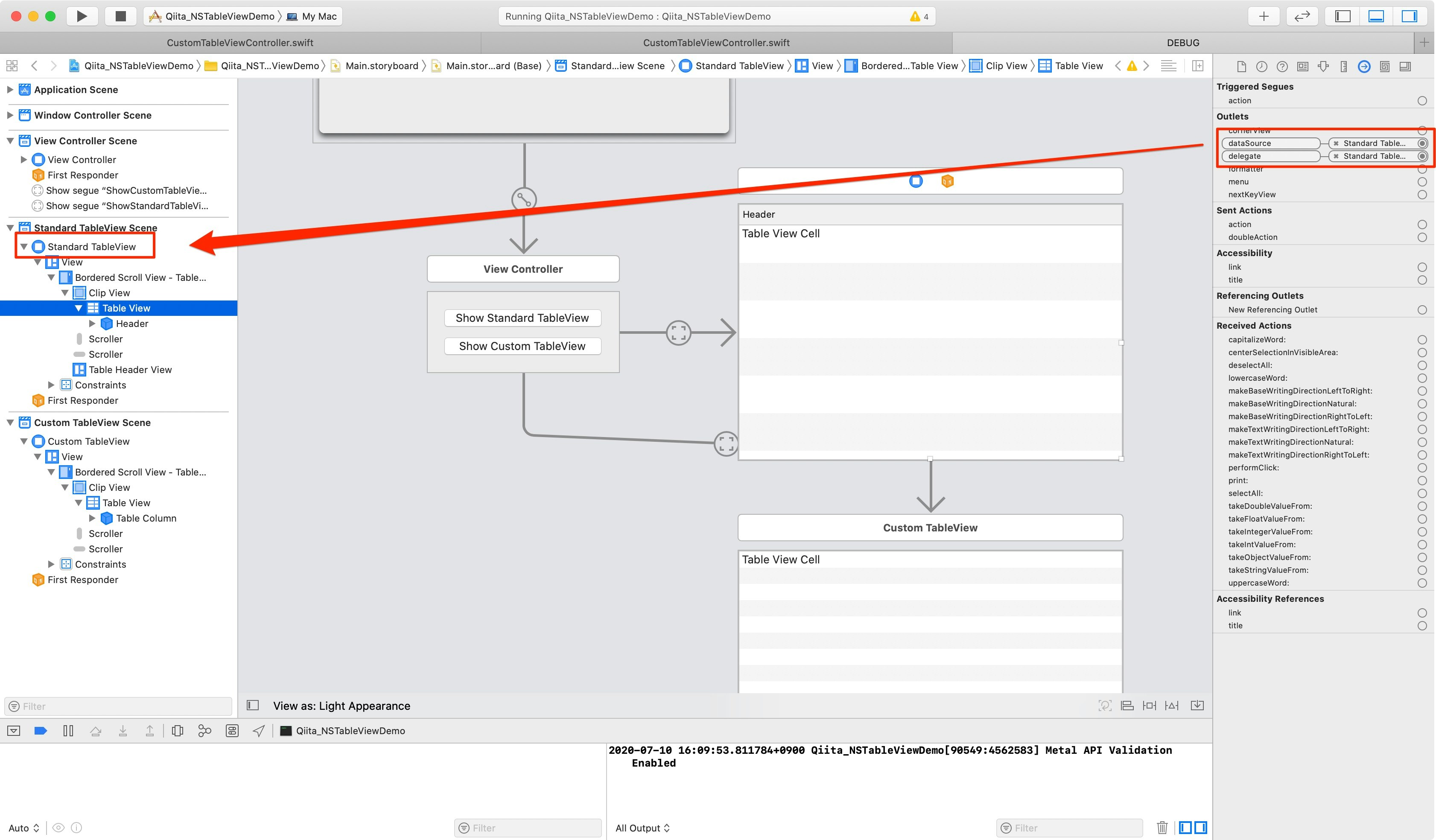Collapse the Custom TableView Scene
The height and width of the screenshot is (840, 1436).
coord(10,422)
